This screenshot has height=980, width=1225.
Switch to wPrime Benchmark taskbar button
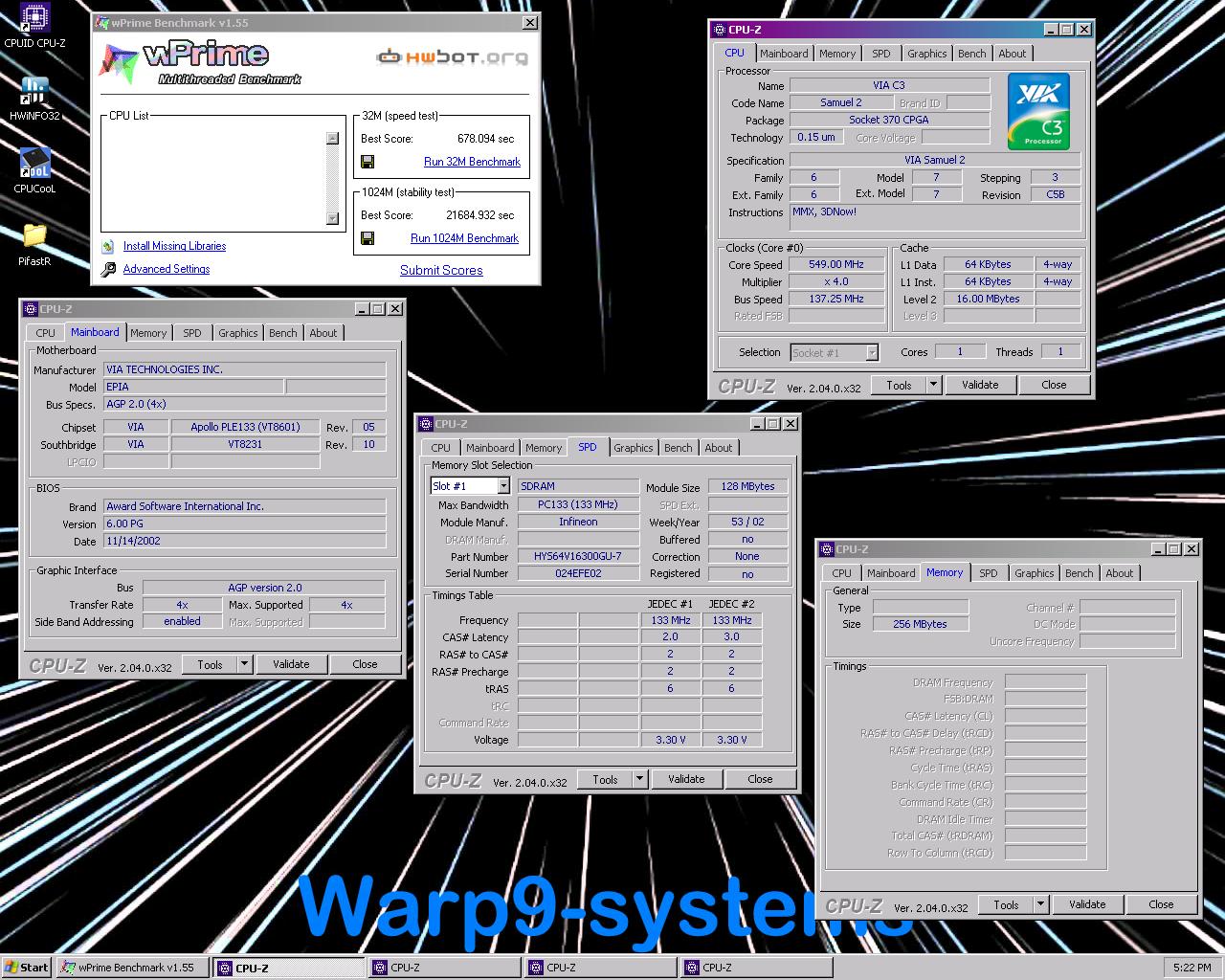click(133, 968)
